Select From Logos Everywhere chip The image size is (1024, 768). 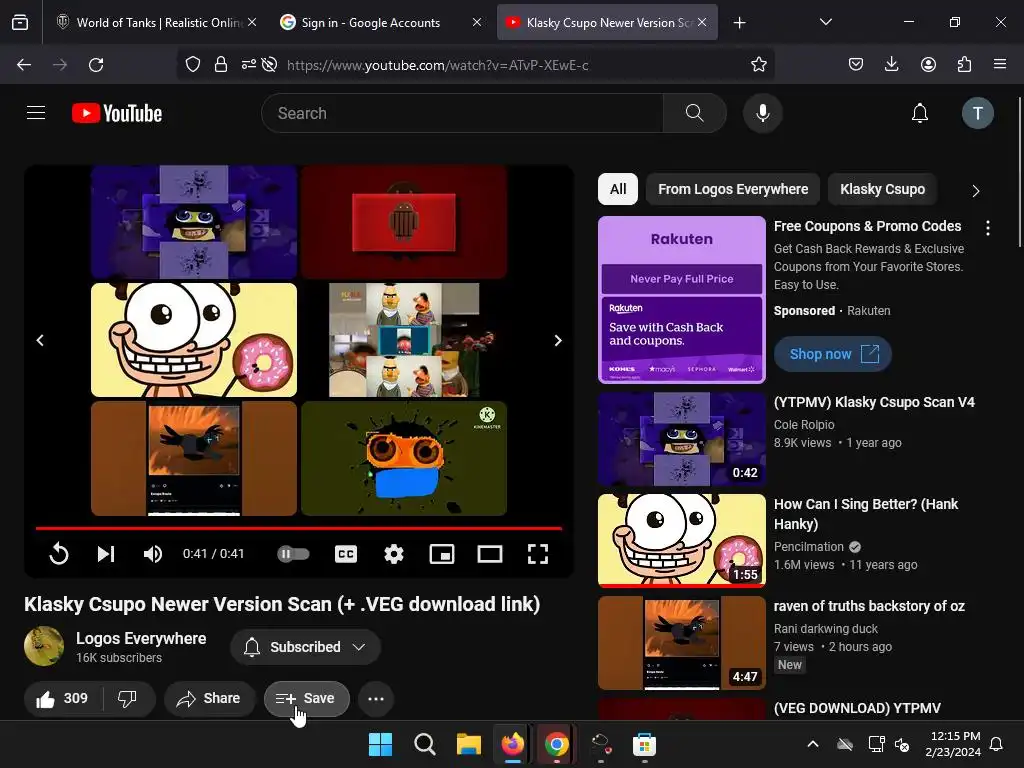point(733,189)
